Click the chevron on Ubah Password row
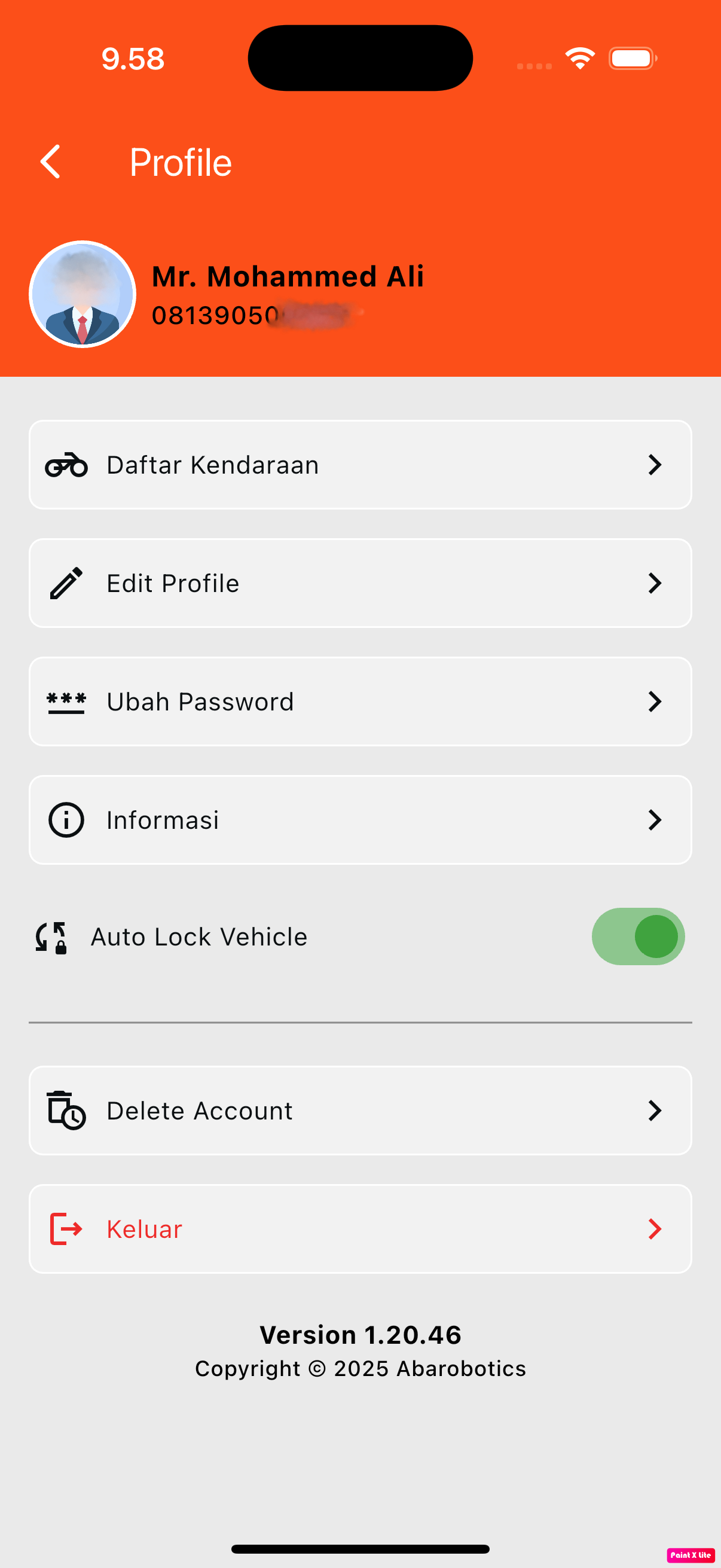Viewport: 721px width, 1568px height. click(654, 702)
